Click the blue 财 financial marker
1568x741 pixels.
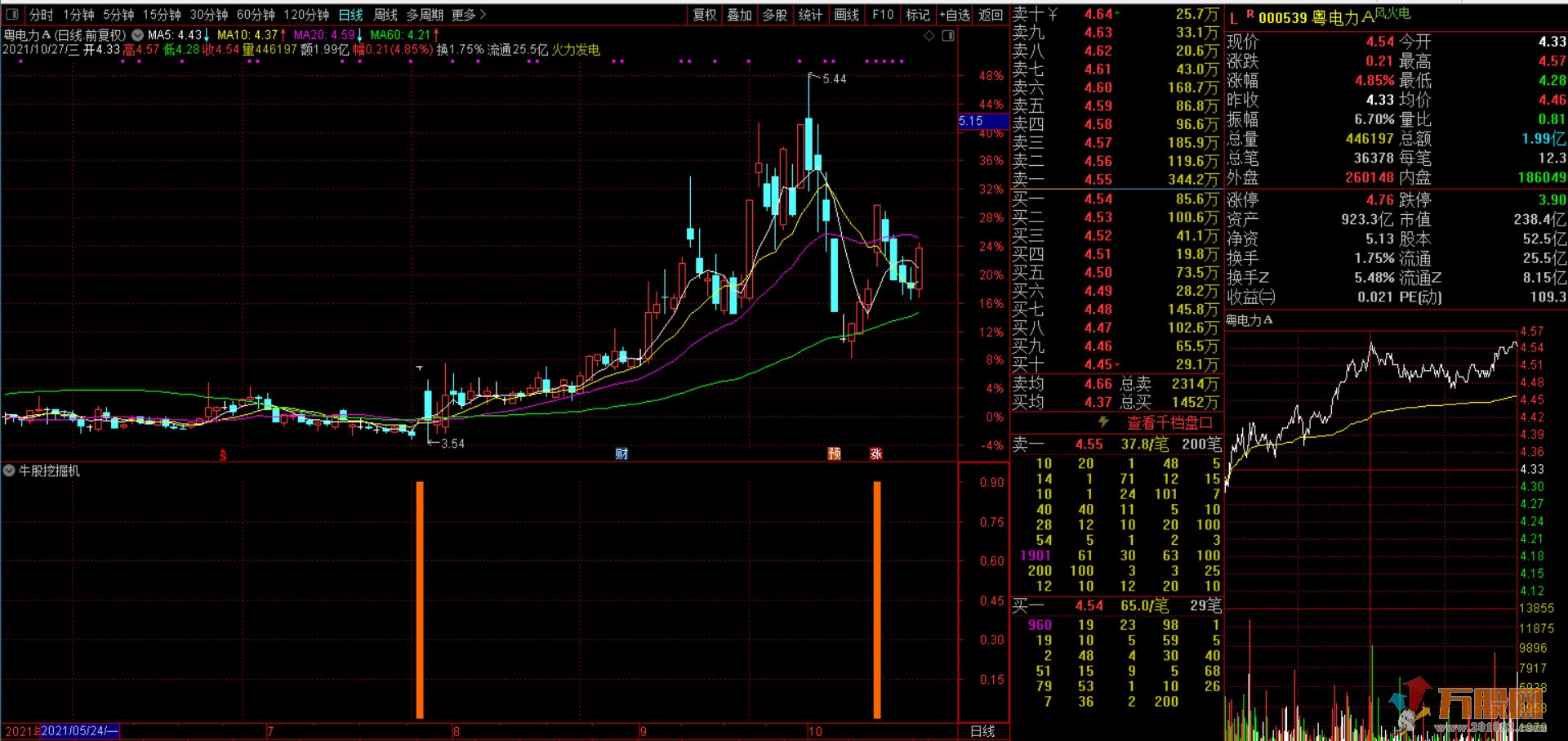pos(622,454)
